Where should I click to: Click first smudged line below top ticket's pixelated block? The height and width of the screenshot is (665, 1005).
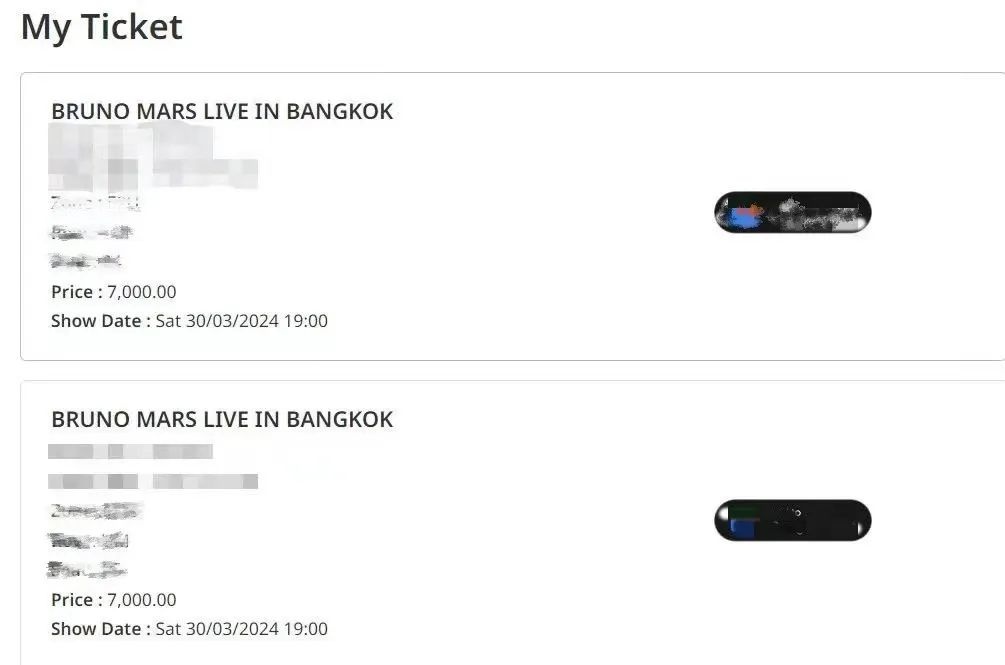pos(94,204)
